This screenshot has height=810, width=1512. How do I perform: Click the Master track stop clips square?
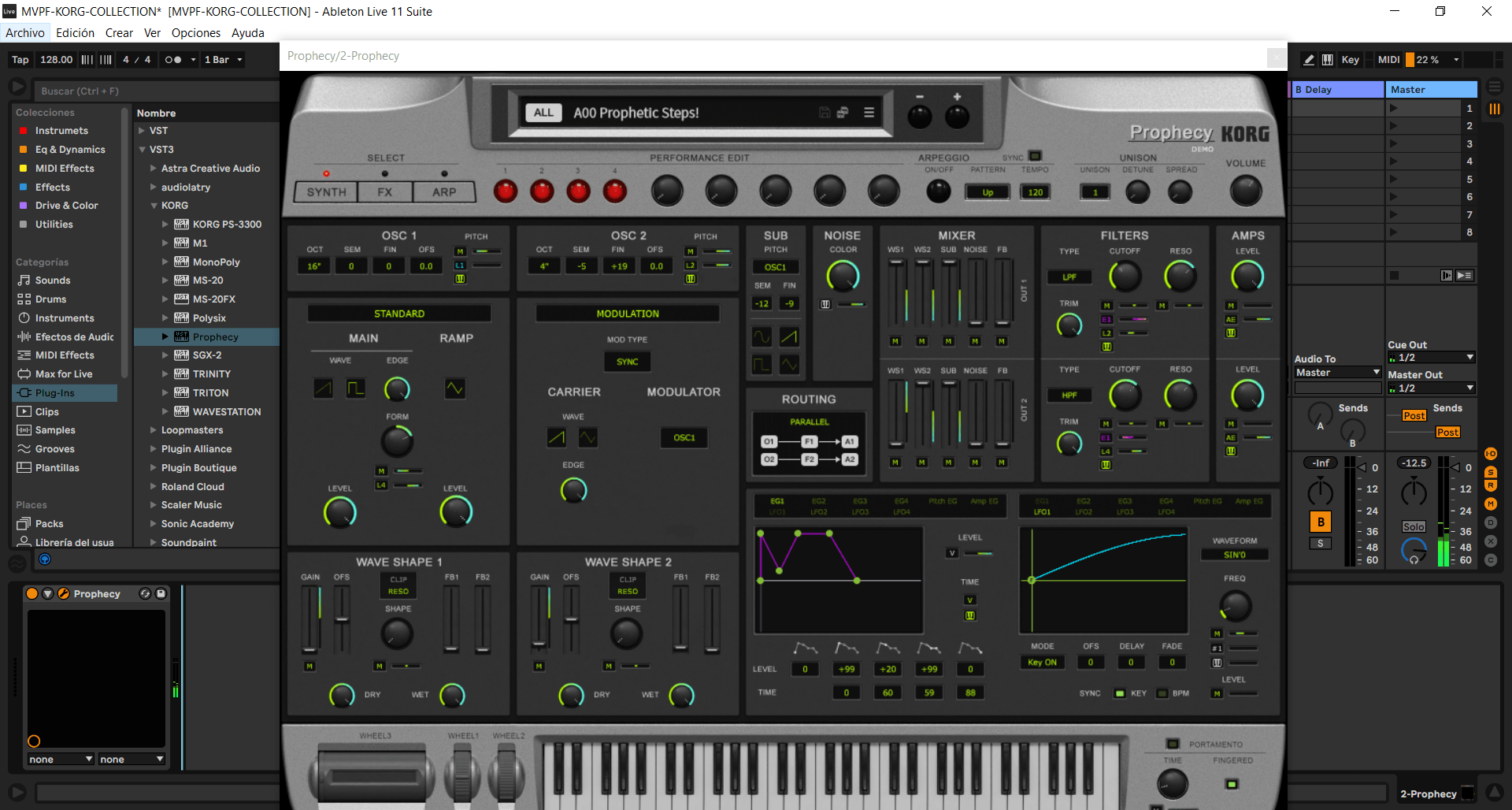coord(1394,276)
